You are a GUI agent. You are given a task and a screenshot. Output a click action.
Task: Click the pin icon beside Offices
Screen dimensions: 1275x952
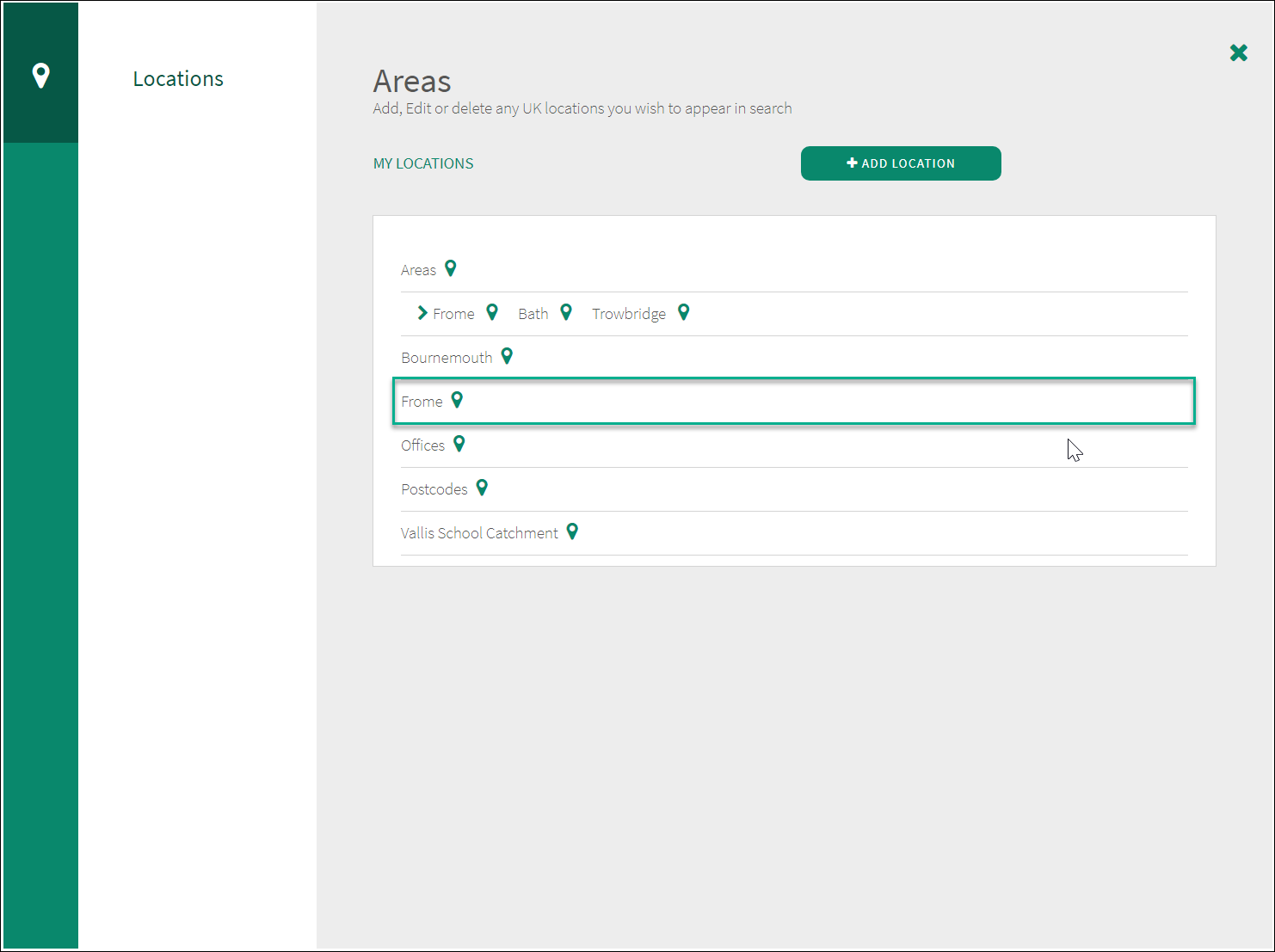(x=459, y=444)
